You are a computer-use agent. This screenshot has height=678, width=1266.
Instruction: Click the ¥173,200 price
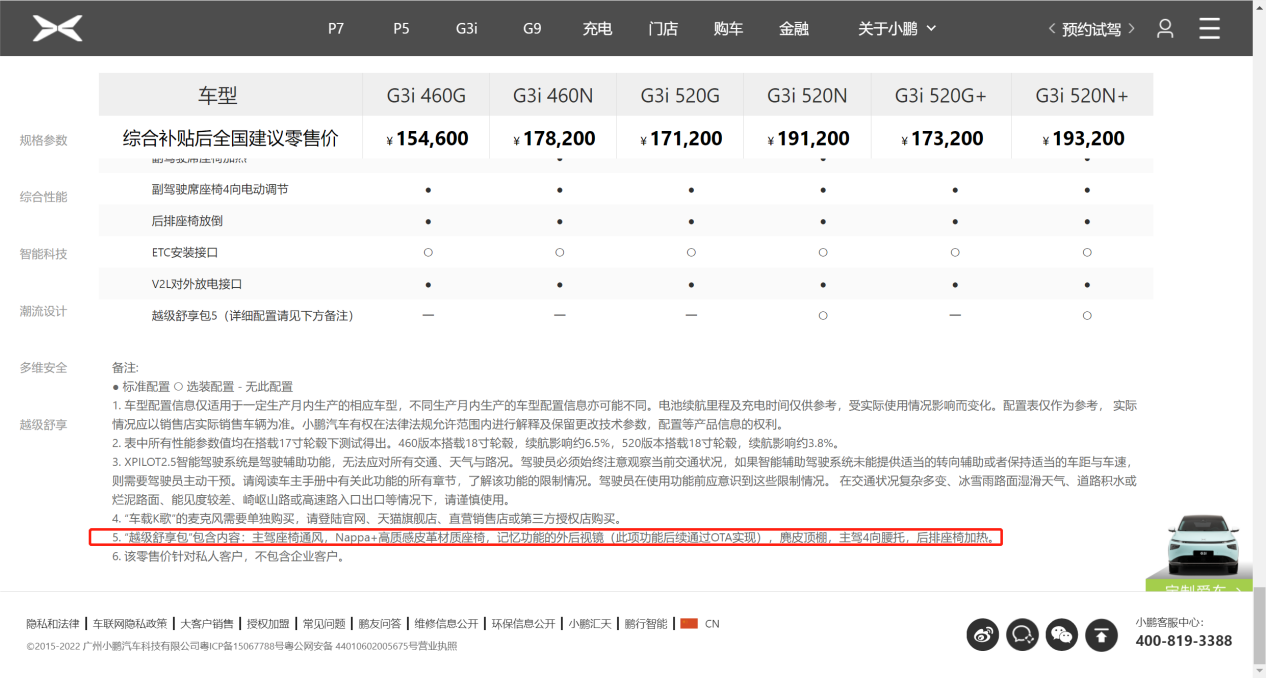[942, 139]
